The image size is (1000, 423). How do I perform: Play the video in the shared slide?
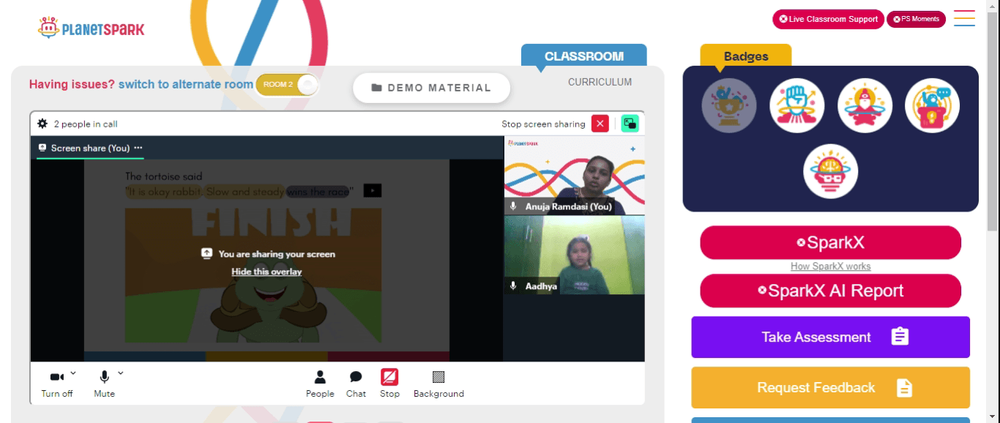pyautogui.click(x=372, y=190)
